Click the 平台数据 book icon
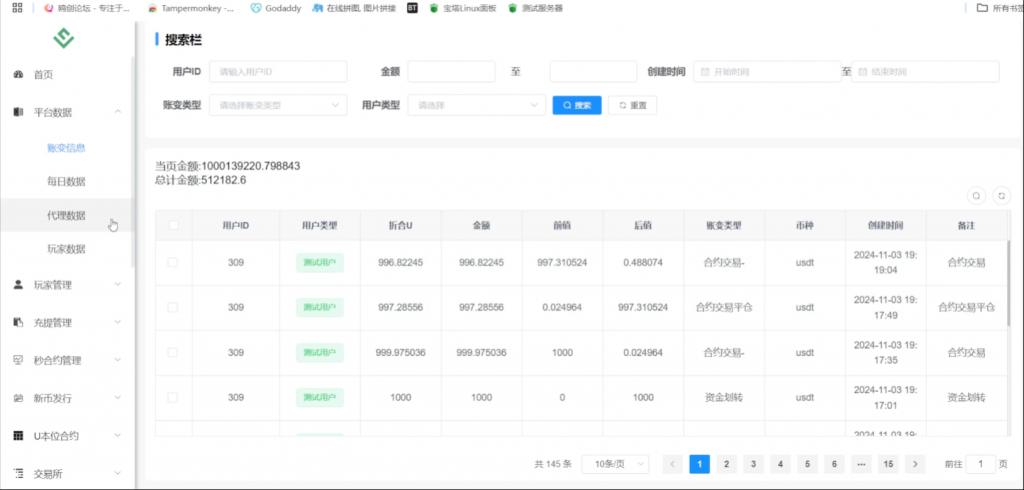The width and height of the screenshot is (1024, 490). (18, 112)
